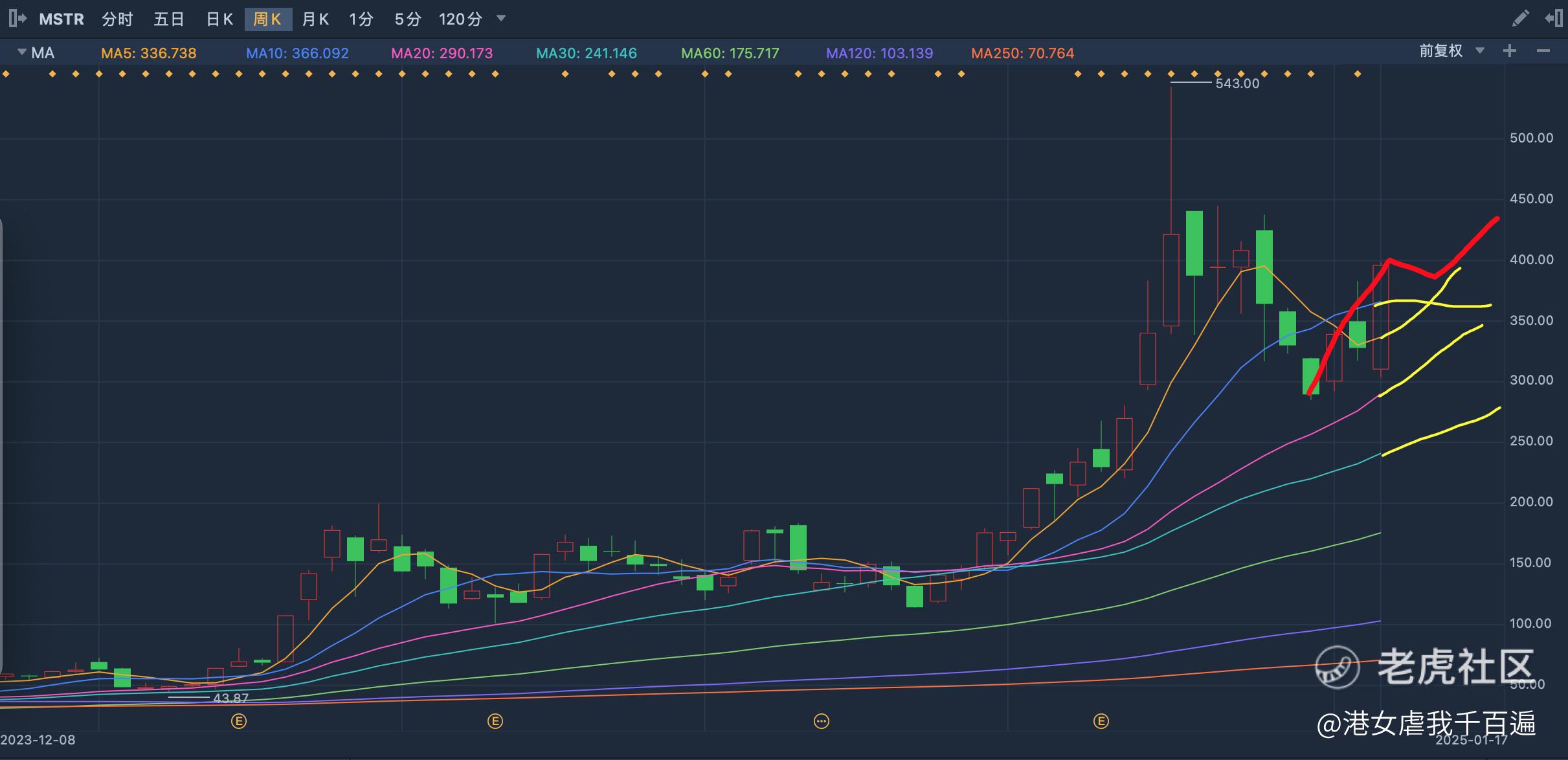
Task: Click the 350.00 price axis label
Action: point(1532,320)
